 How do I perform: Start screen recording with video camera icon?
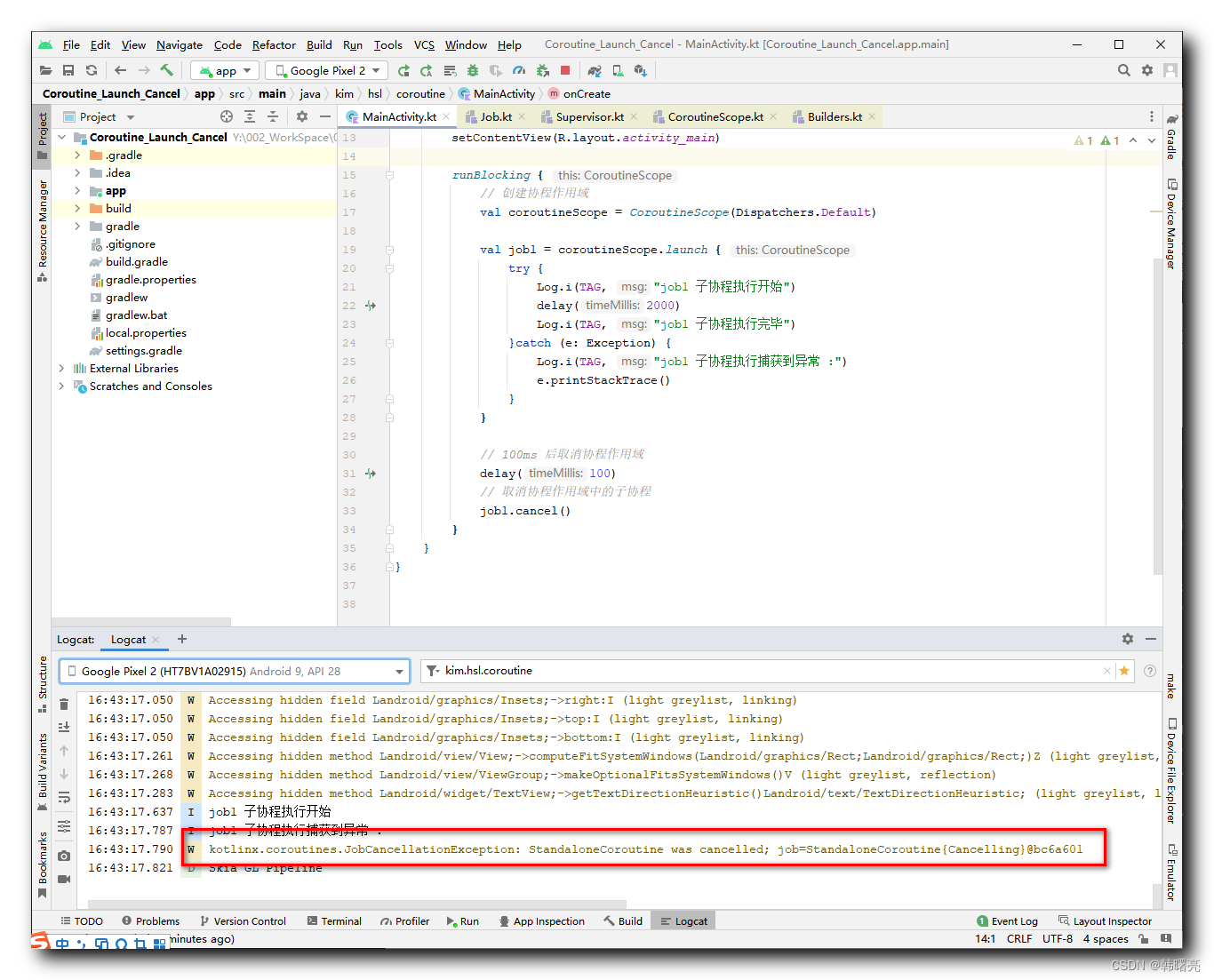[64, 879]
